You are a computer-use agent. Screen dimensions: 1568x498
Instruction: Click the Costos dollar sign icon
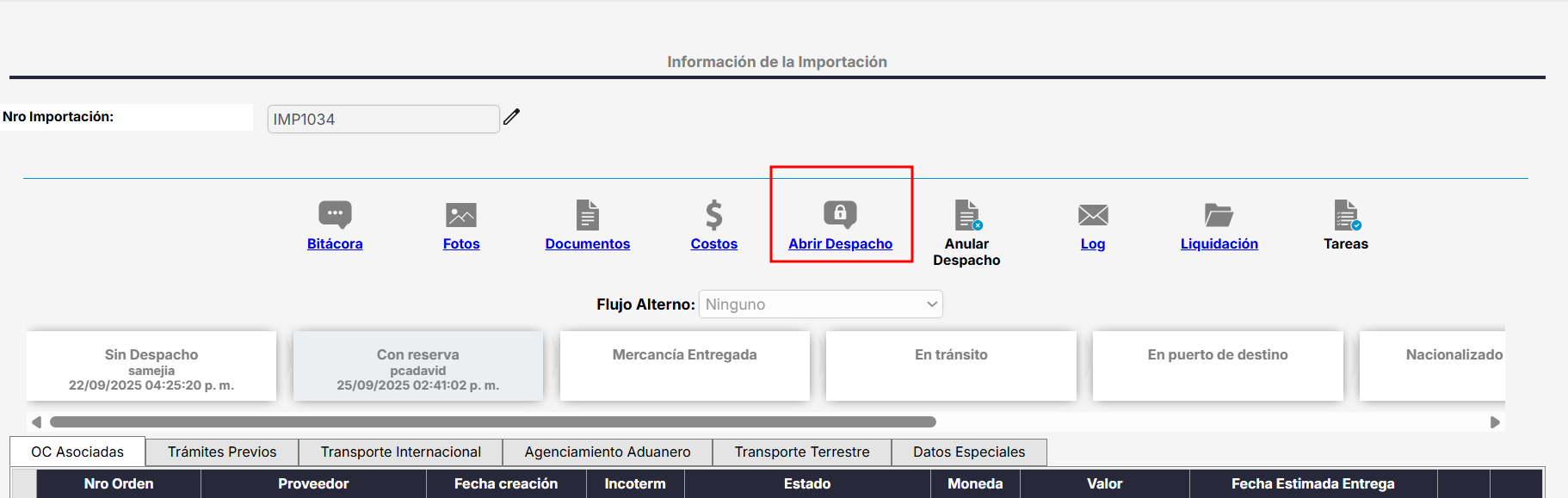tap(713, 214)
